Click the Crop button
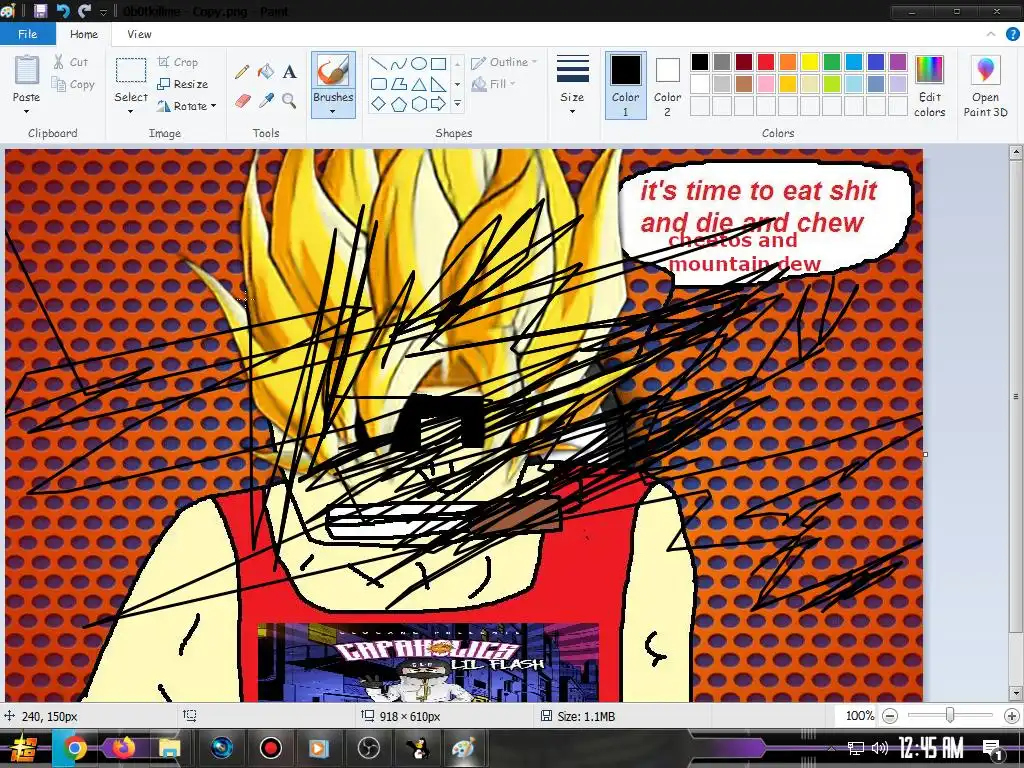 178,62
